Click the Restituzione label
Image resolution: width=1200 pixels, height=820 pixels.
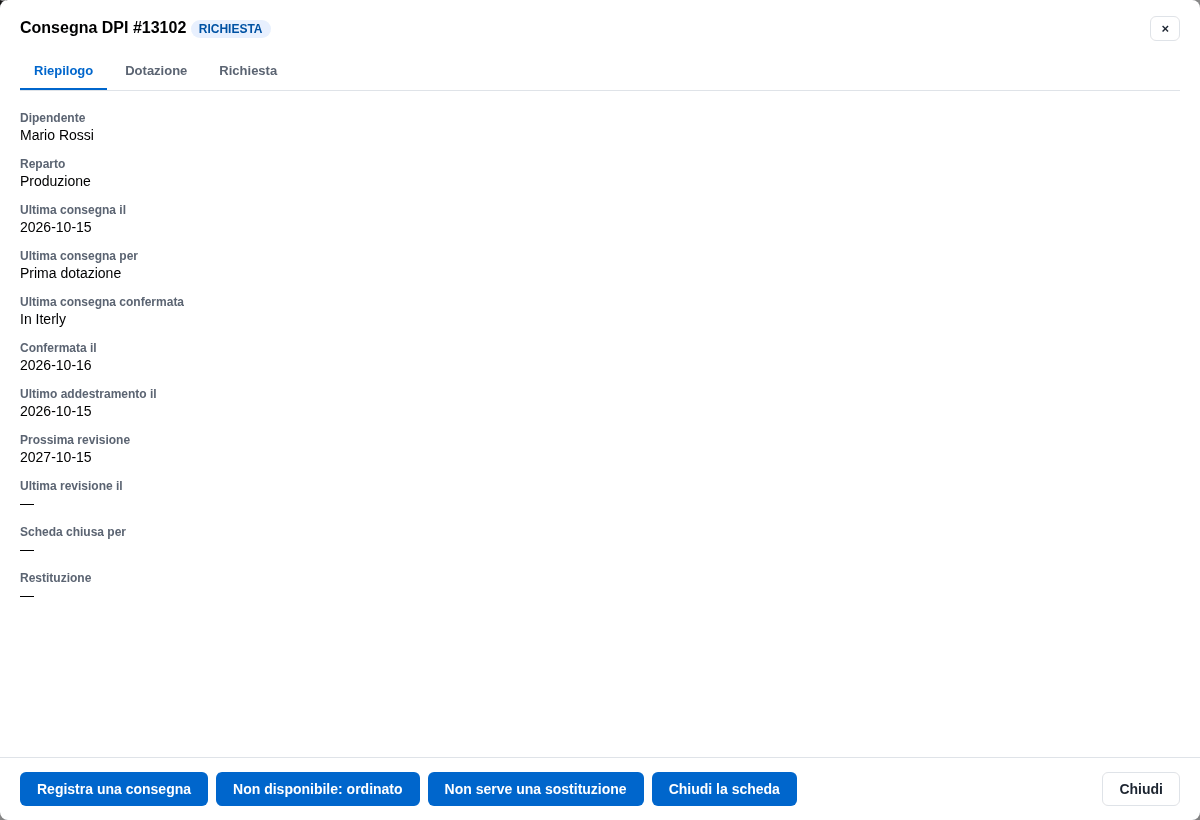point(55,578)
